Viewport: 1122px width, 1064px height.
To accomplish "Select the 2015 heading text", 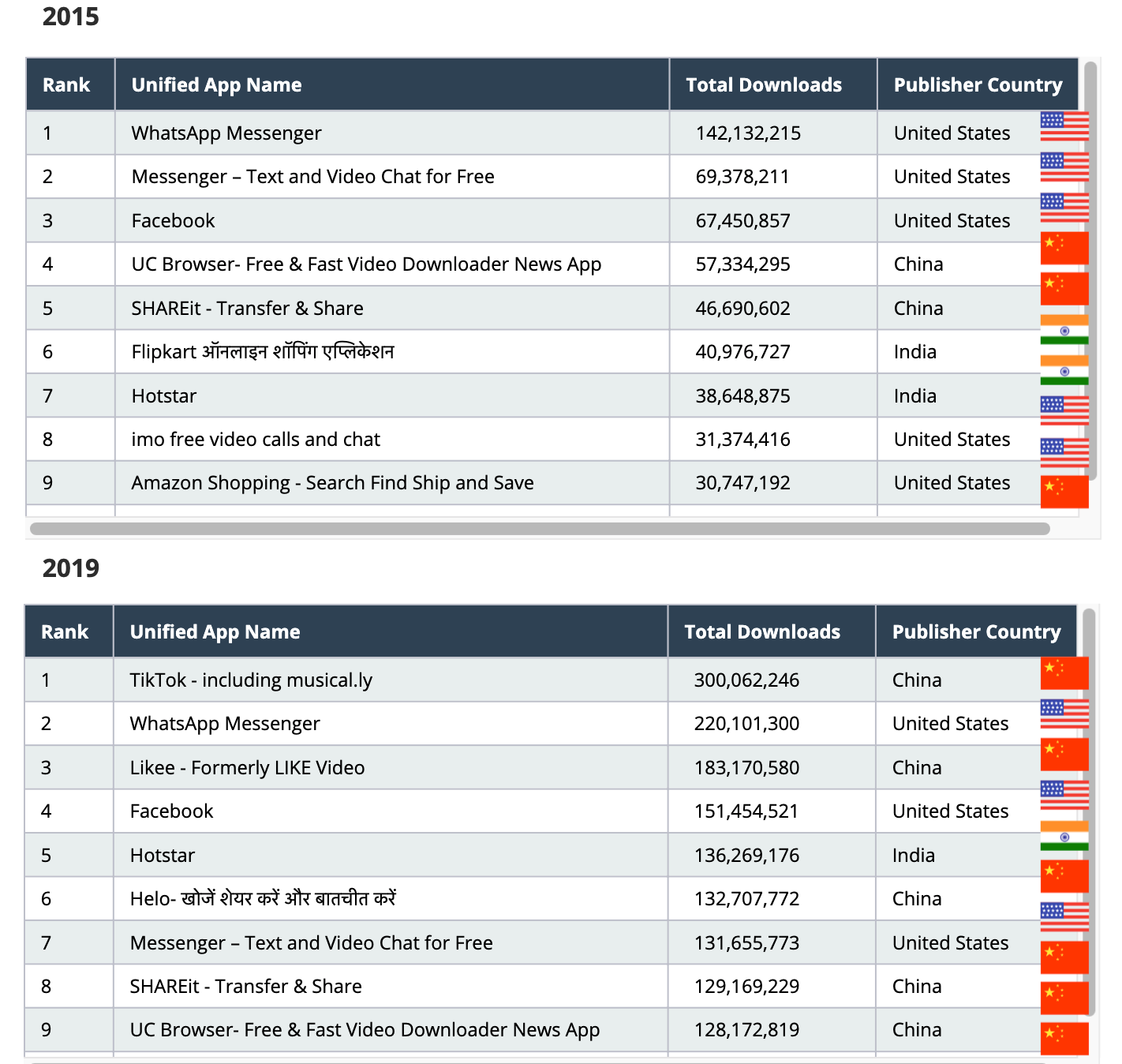I will [x=71, y=17].
